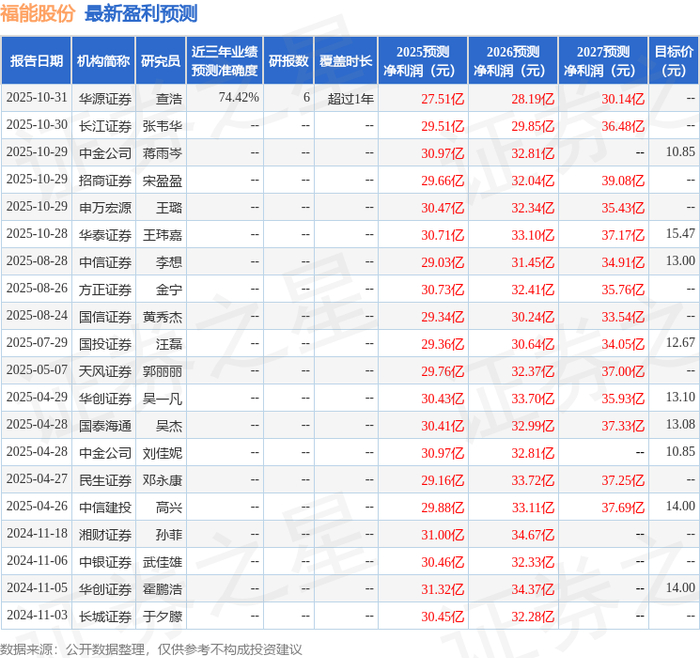Screen dimensions: 700x658
Task: Click the 2027预测净利润 column header
Action: click(603, 61)
